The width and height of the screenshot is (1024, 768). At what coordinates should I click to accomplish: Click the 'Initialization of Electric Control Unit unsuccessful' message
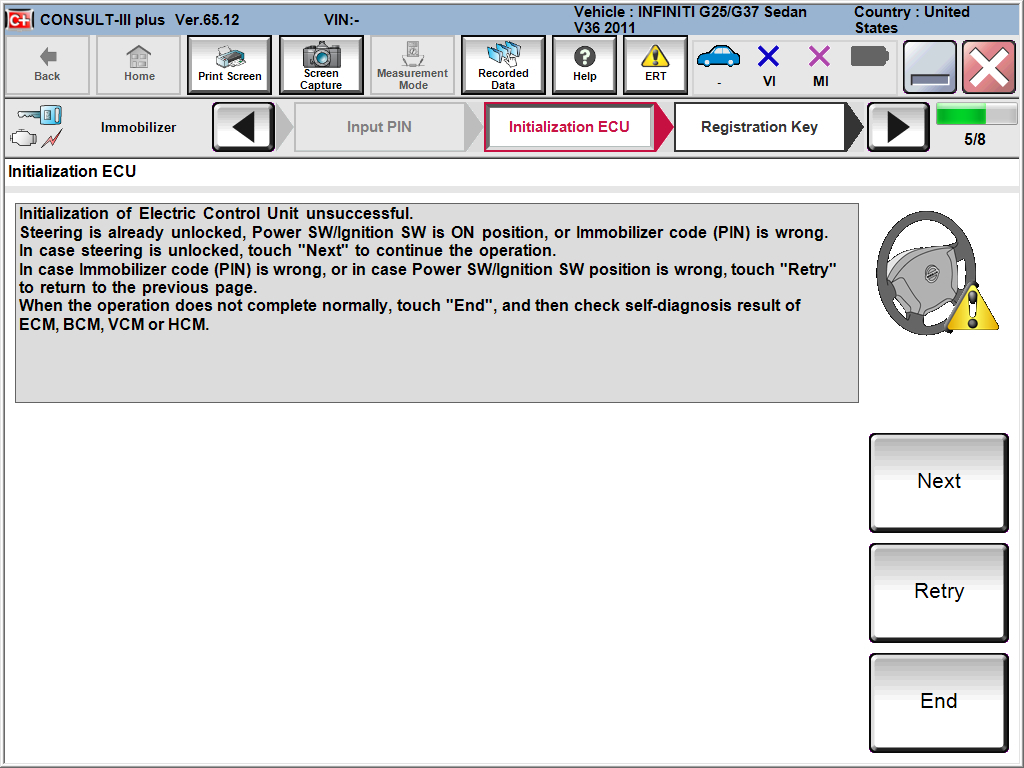click(x=216, y=214)
